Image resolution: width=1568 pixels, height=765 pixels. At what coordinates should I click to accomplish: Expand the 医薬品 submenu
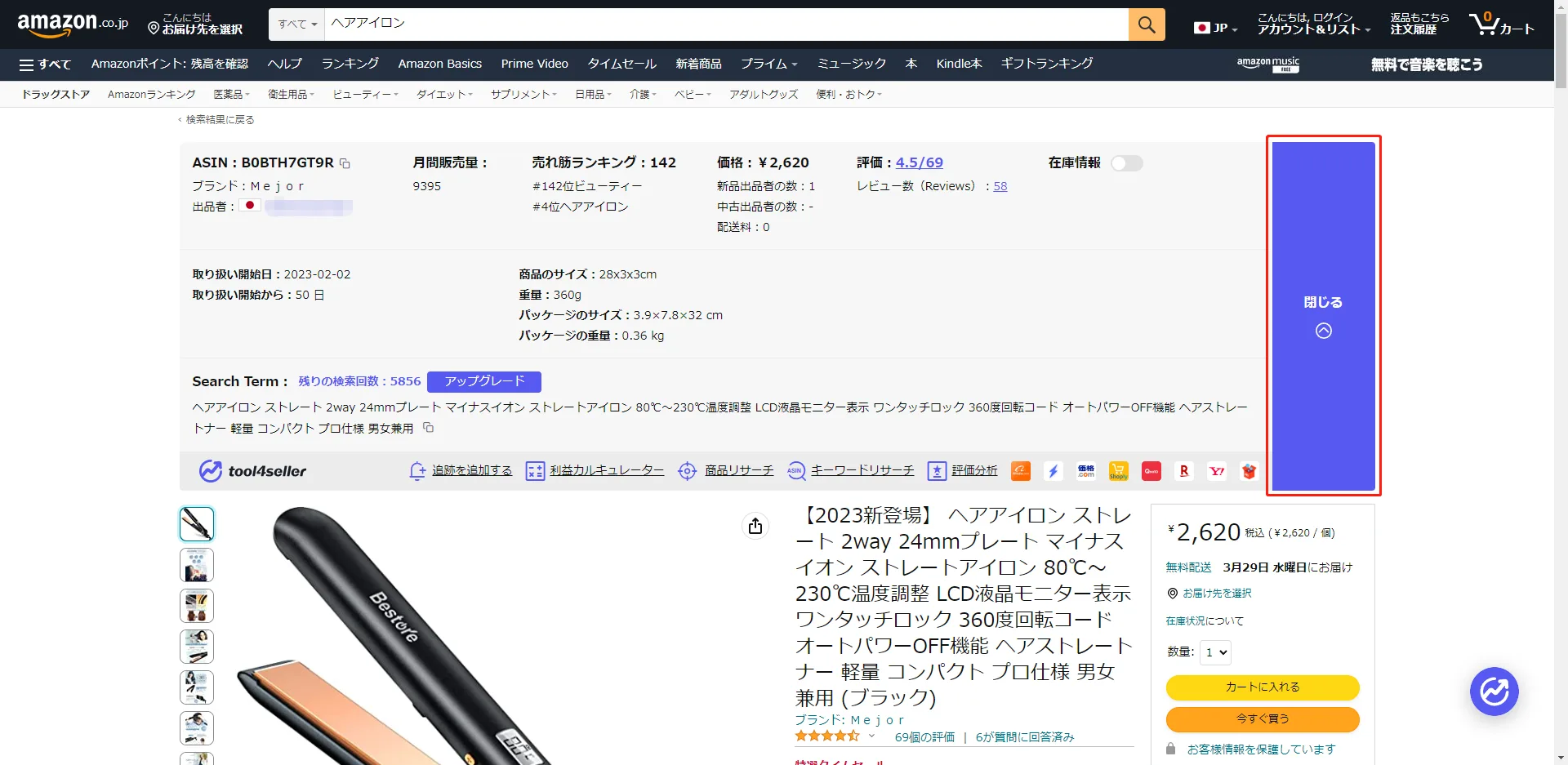coord(232,95)
